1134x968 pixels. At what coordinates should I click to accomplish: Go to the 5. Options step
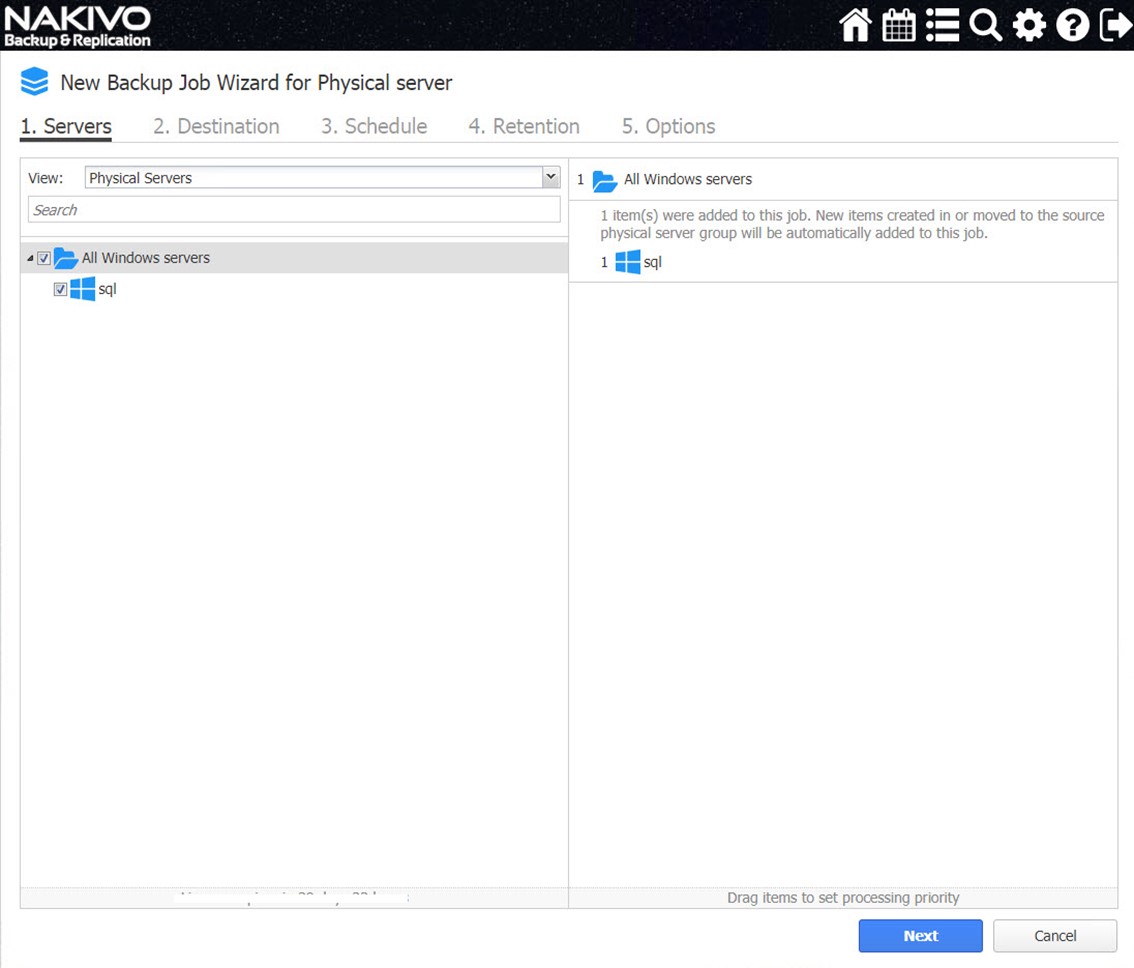(x=669, y=126)
